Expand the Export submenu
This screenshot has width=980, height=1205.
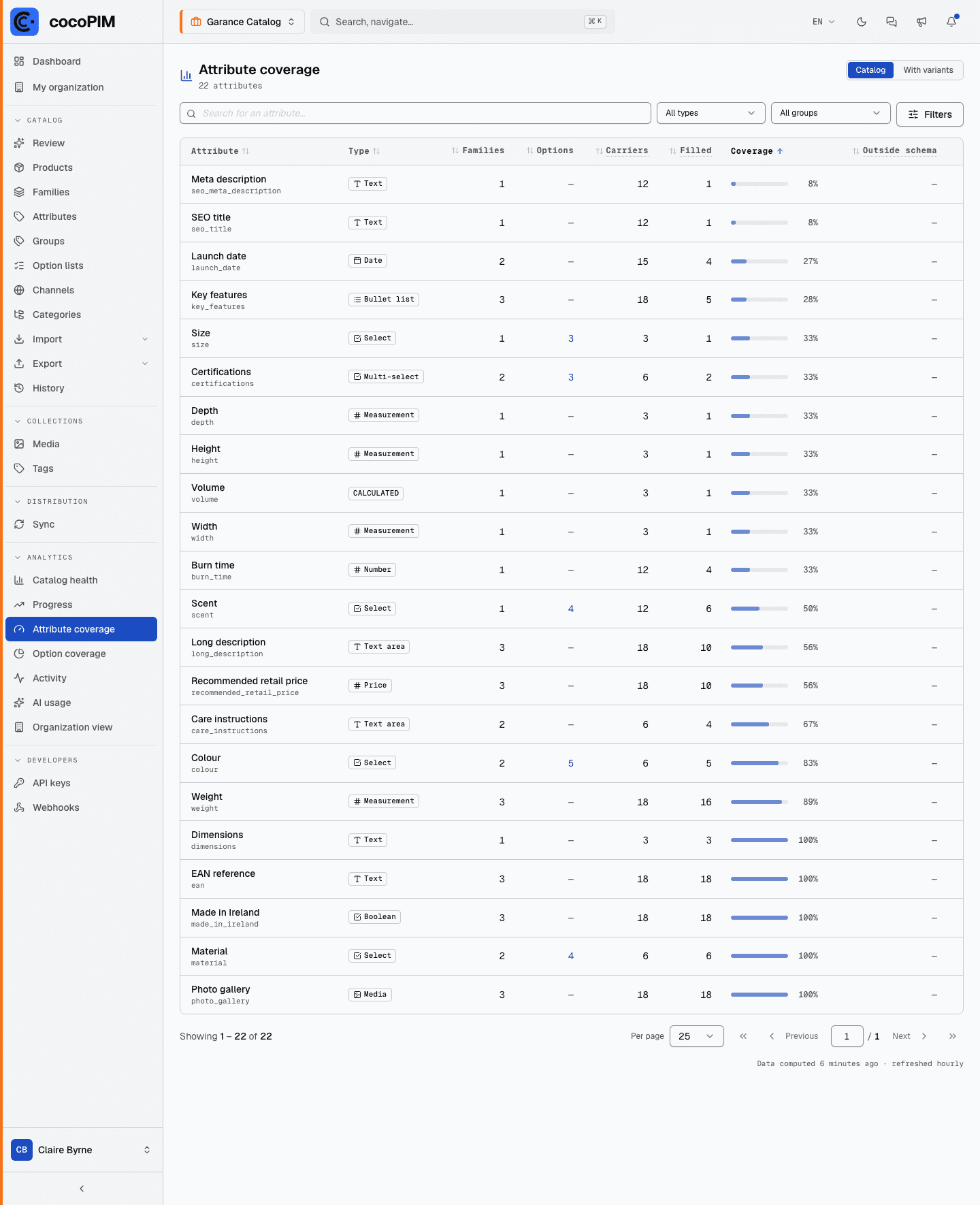click(x=81, y=364)
